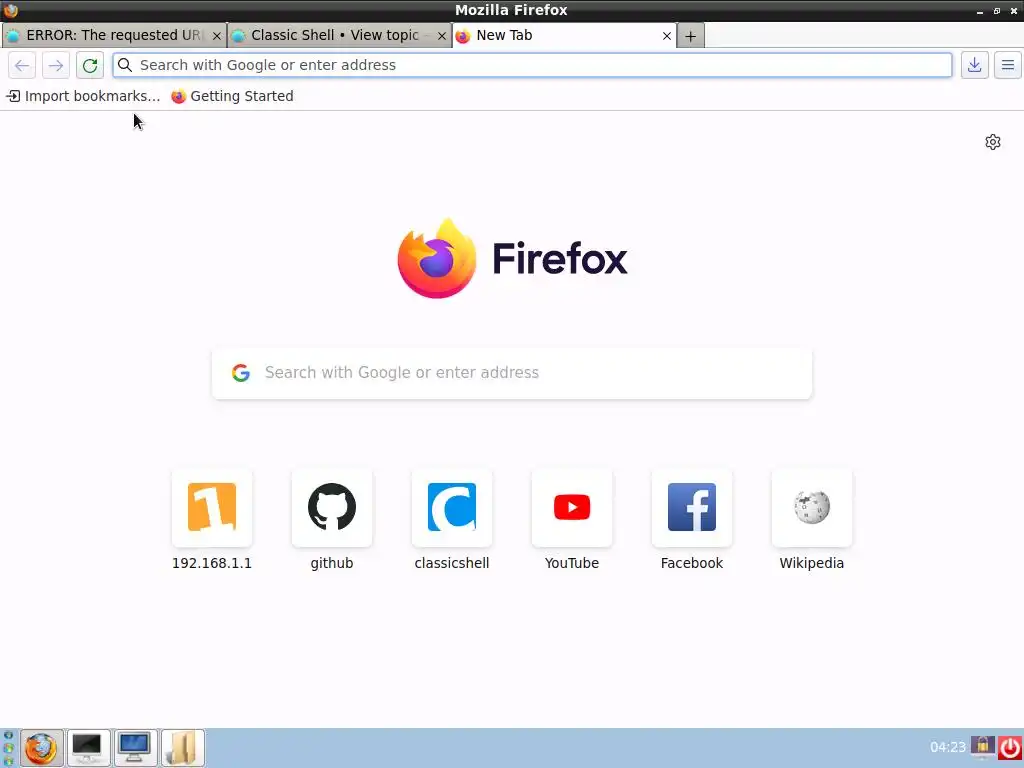
Task: Switch to Classic Shell View topic tab
Action: click(340, 35)
